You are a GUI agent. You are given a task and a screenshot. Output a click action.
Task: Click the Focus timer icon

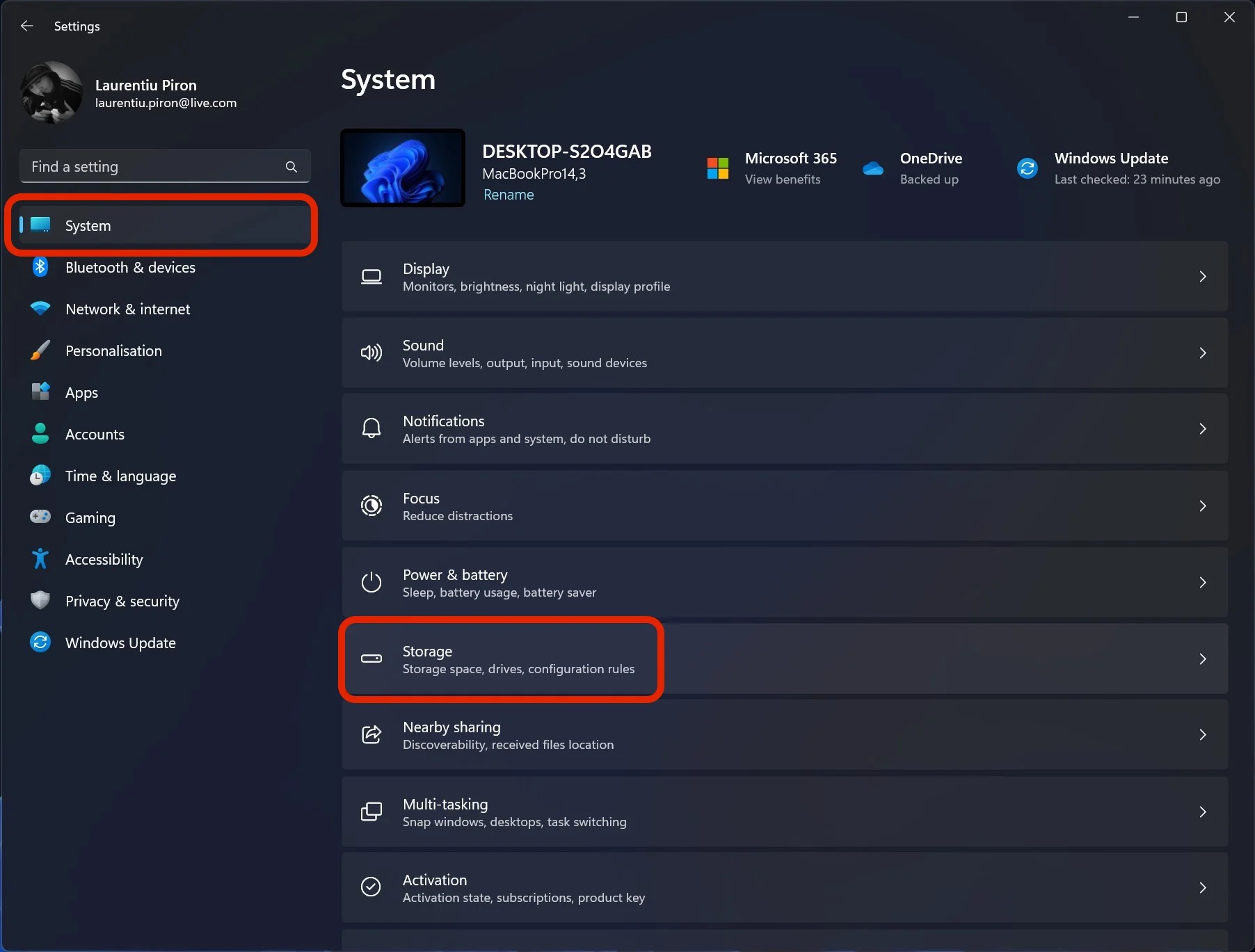[x=371, y=506]
